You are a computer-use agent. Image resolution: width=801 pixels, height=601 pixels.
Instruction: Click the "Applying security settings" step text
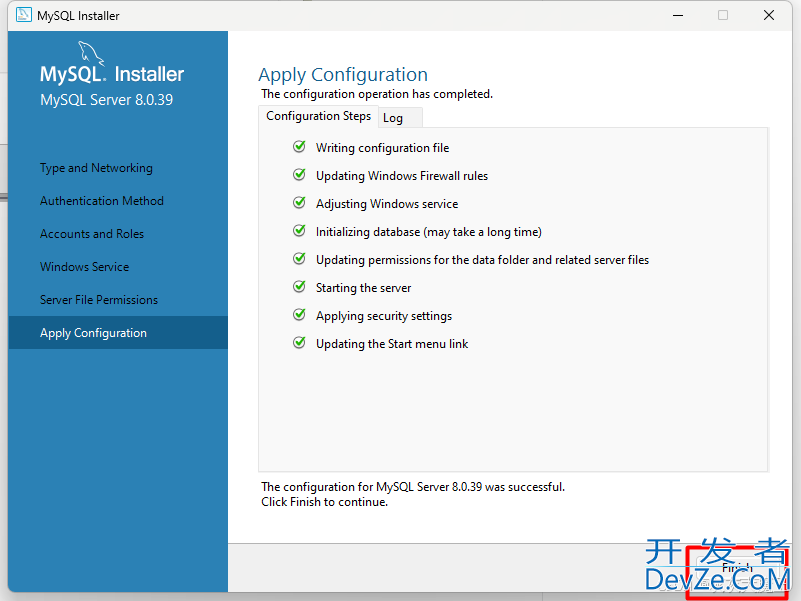(x=384, y=316)
